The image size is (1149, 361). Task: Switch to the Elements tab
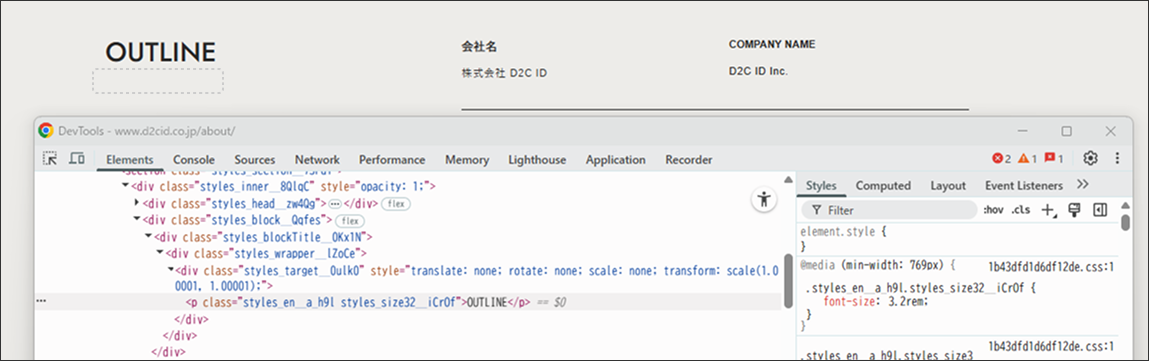pyautogui.click(x=130, y=160)
